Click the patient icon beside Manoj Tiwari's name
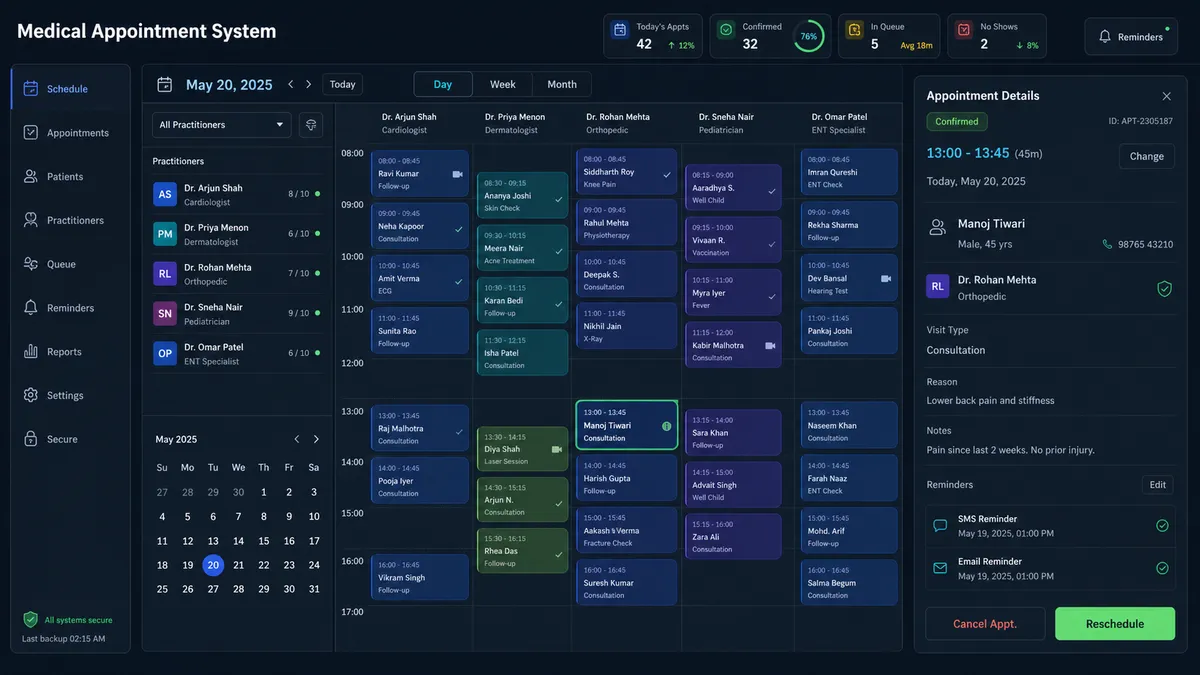The height and width of the screenshot is (675, 1200). tap(937, 227)
